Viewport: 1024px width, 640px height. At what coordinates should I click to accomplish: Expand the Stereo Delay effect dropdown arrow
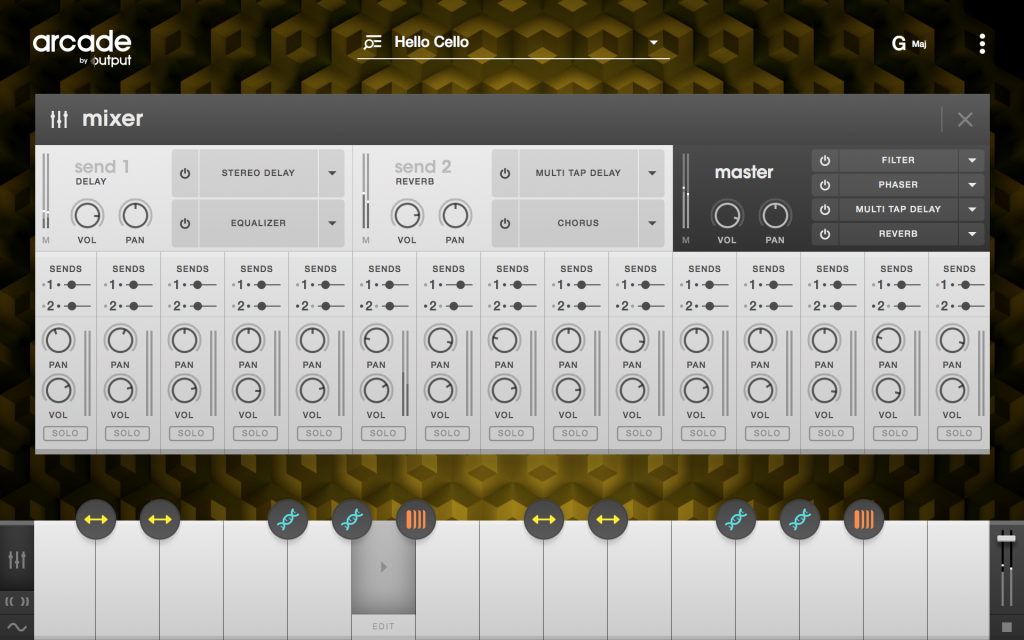click(x=332, y=173)
